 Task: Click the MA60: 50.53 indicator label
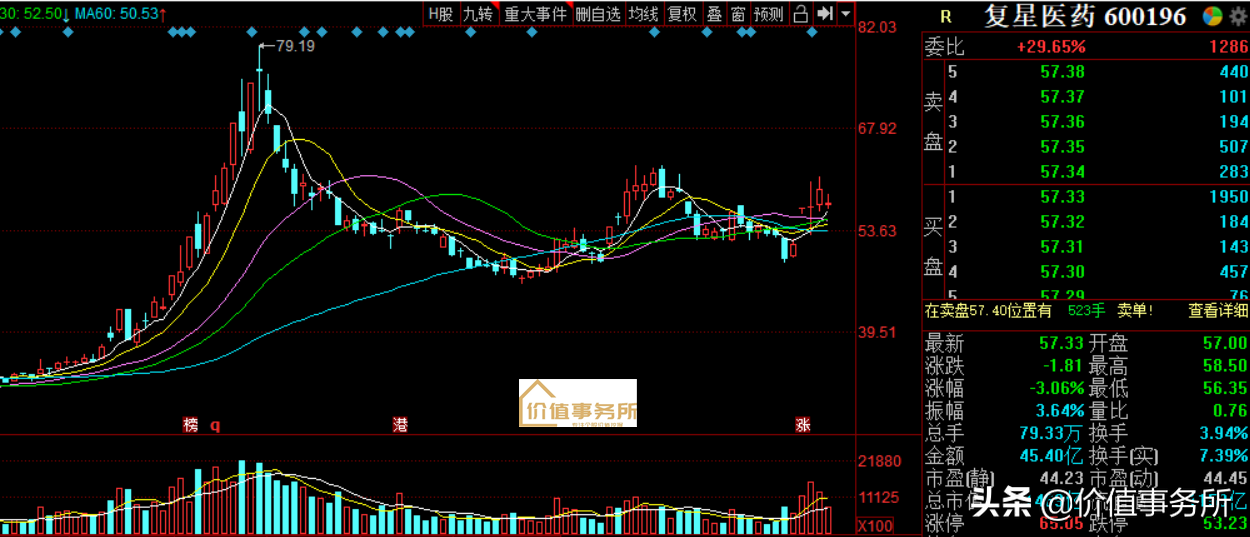click(123, 13)
